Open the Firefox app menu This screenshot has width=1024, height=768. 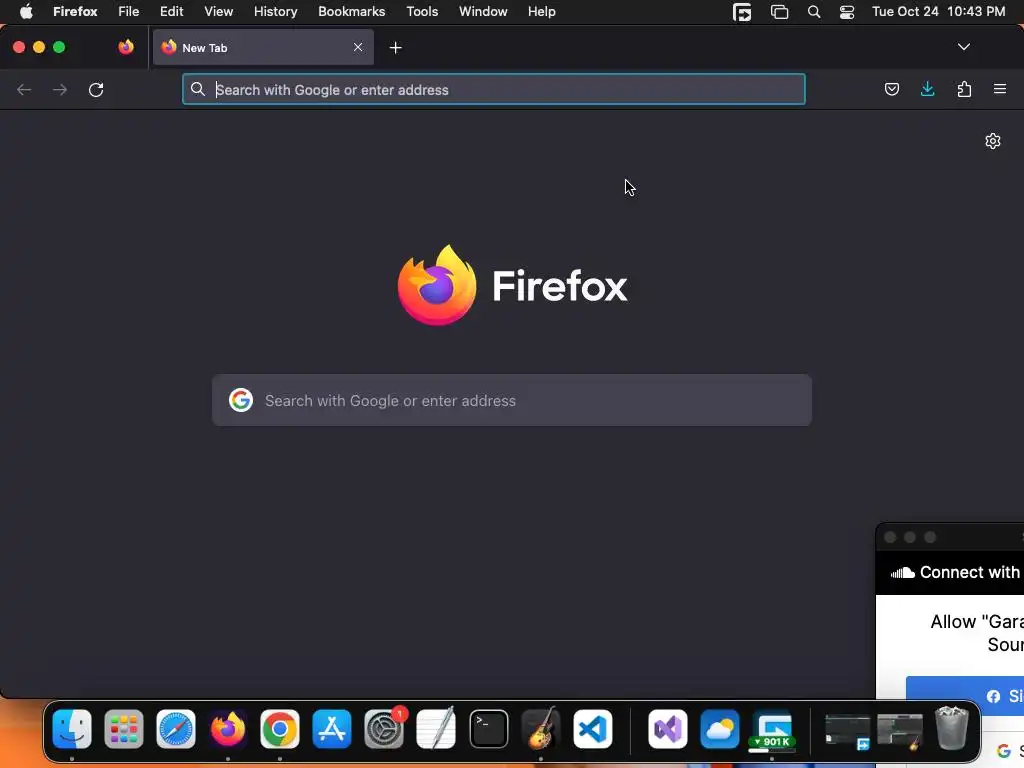(75, 12)
